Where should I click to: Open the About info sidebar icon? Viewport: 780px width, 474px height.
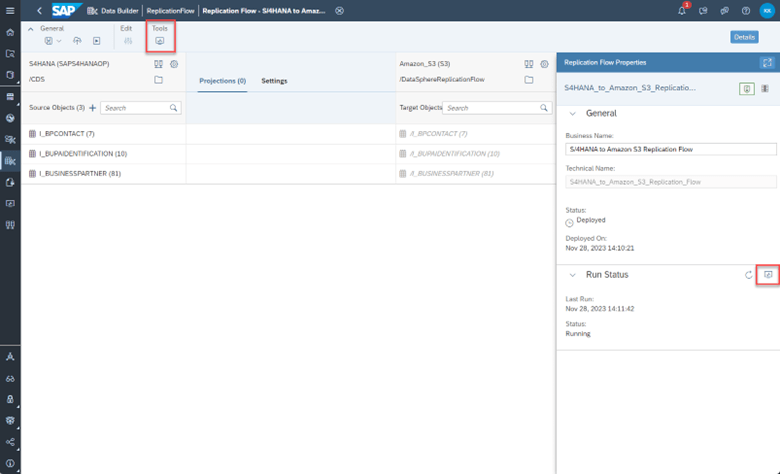point(10,463)
